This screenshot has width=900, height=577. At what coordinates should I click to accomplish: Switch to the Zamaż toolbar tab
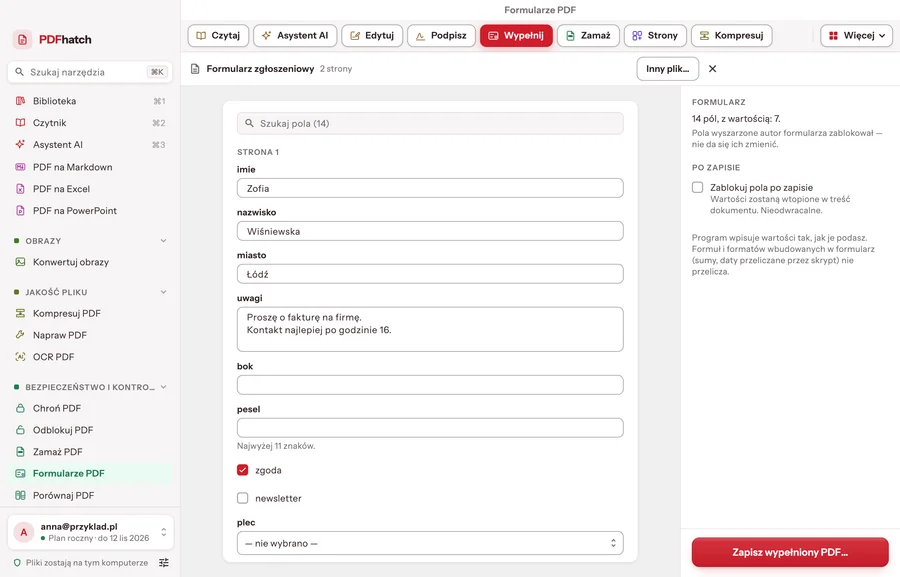point(588,36)
